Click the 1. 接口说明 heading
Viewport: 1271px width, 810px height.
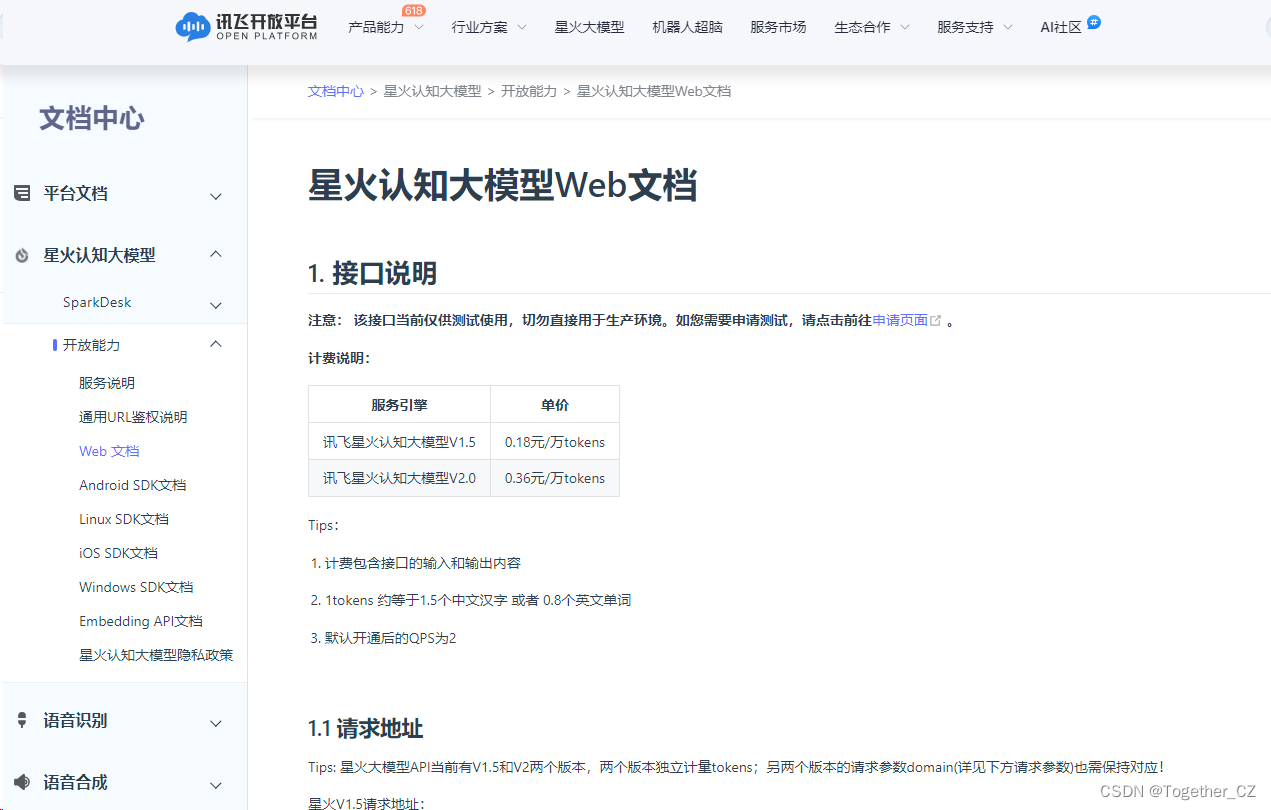[x=372, y=273]
